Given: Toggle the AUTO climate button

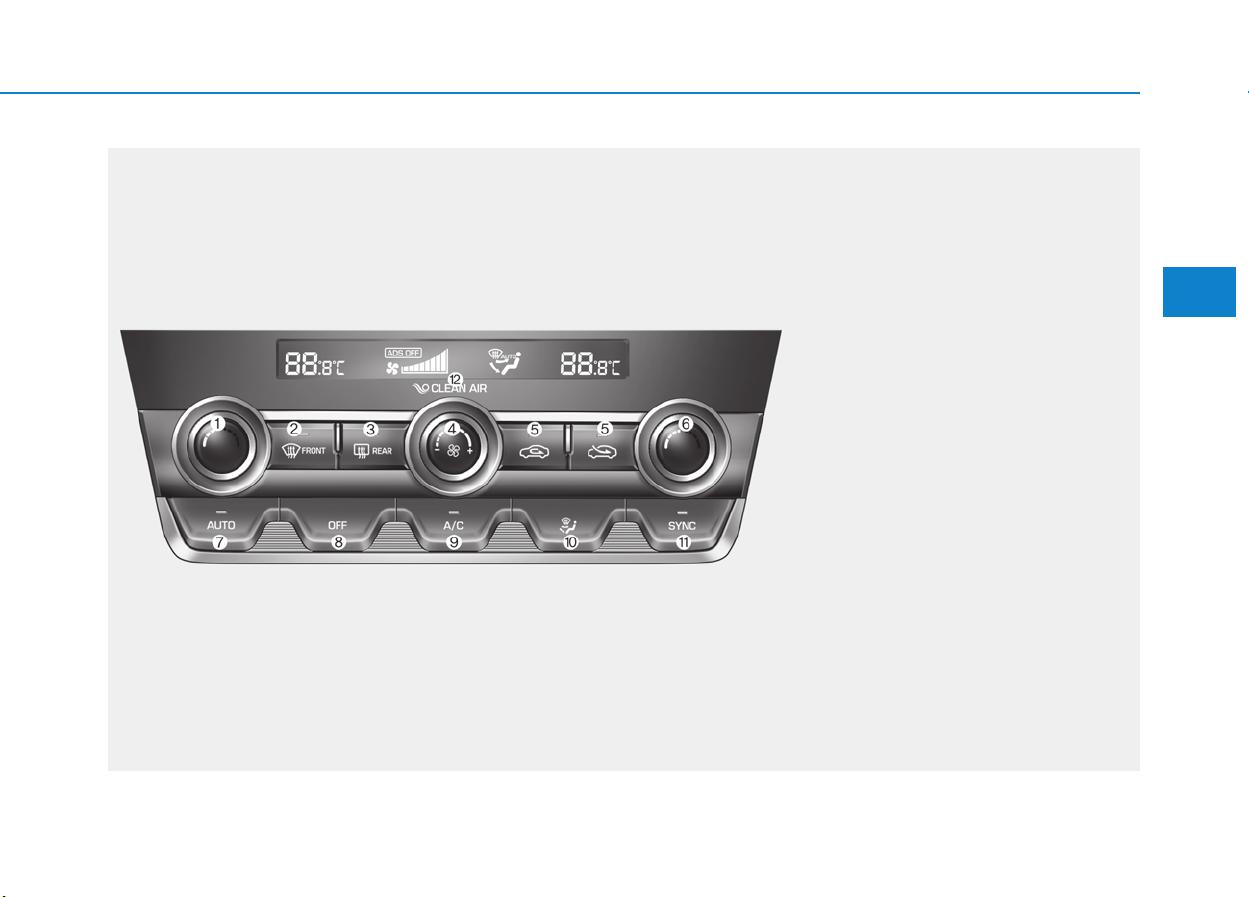Looking at the screenshot, I should (221, 524).
